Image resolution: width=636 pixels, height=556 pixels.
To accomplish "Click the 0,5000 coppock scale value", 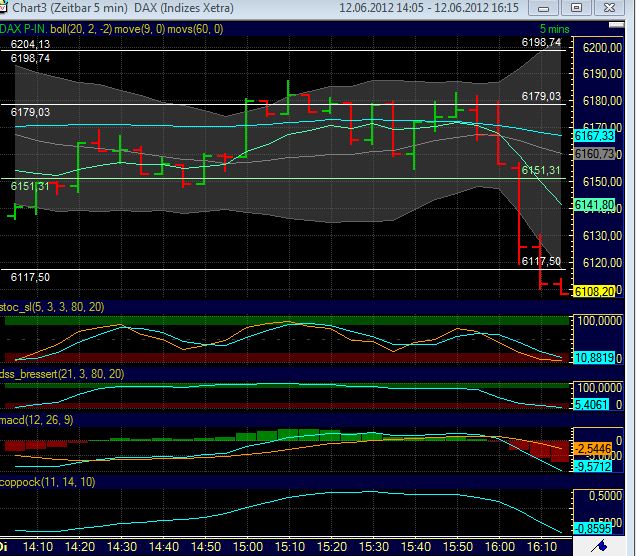I will (x=605, y=496).
